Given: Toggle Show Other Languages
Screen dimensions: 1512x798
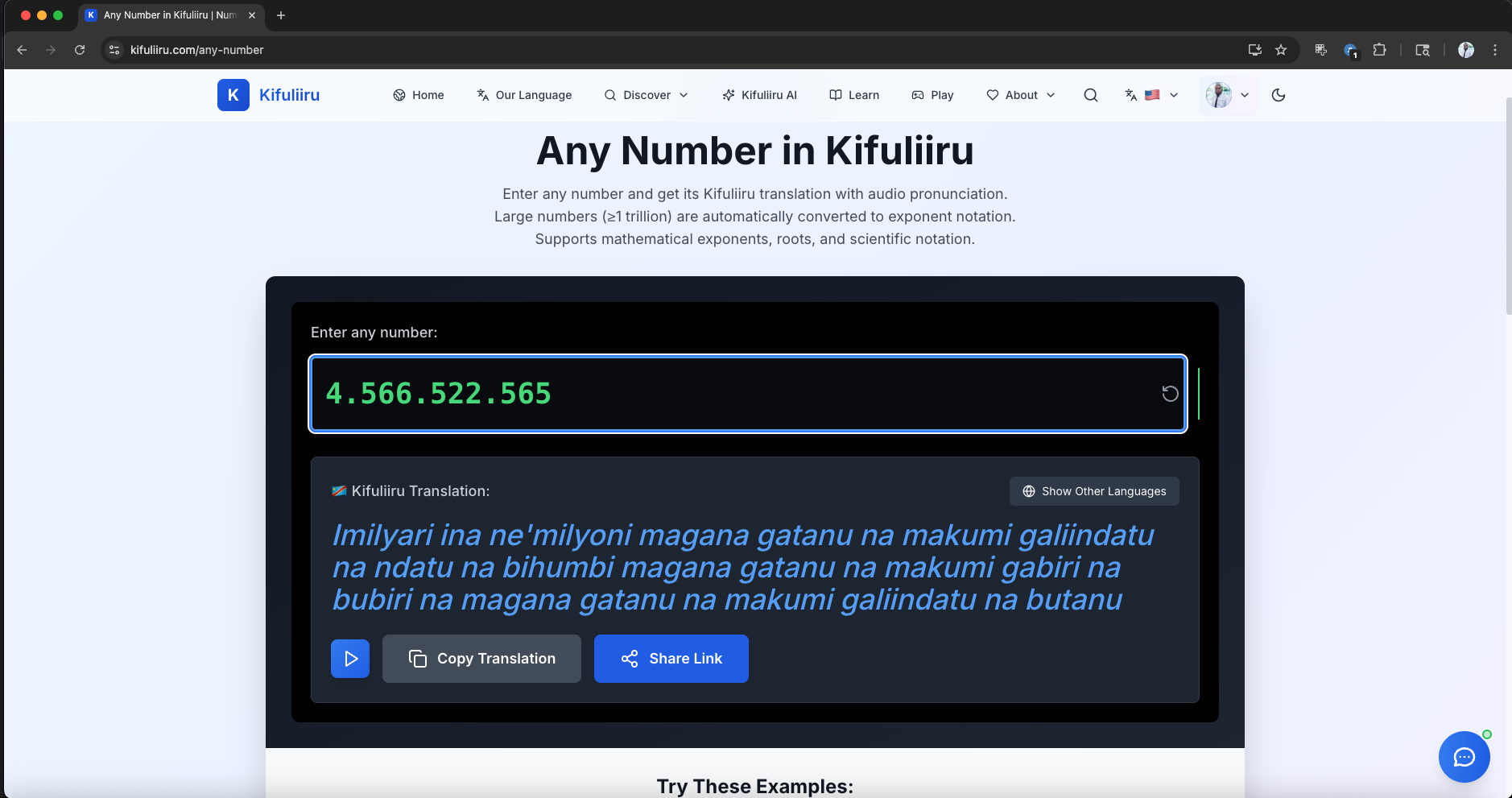Looking at the screenshot, I should (x=1093, y=491).
